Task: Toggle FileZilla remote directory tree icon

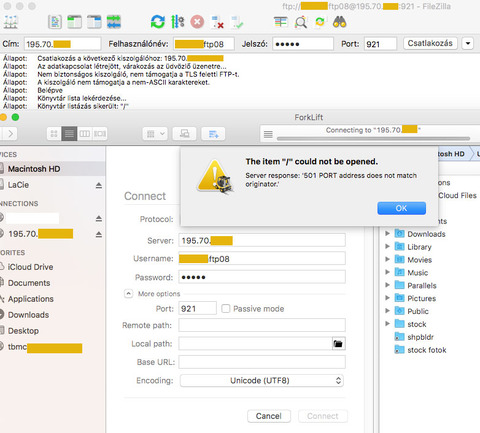Action: [x=94, y=22]
